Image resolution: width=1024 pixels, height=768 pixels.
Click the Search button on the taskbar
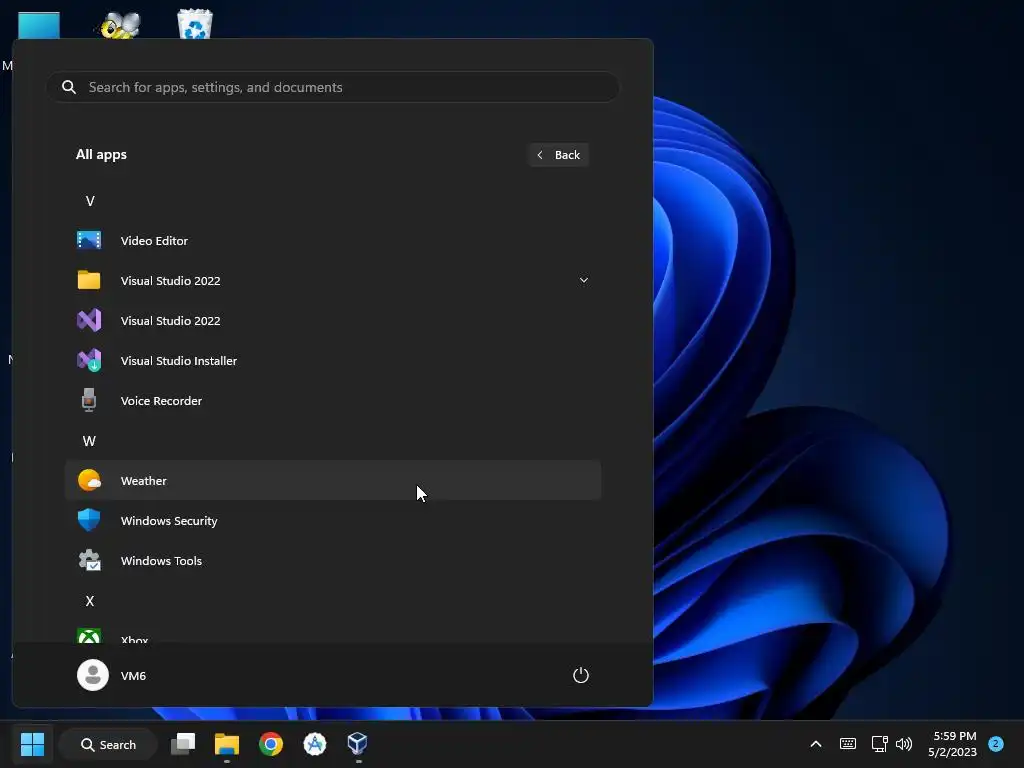point(108,744)
